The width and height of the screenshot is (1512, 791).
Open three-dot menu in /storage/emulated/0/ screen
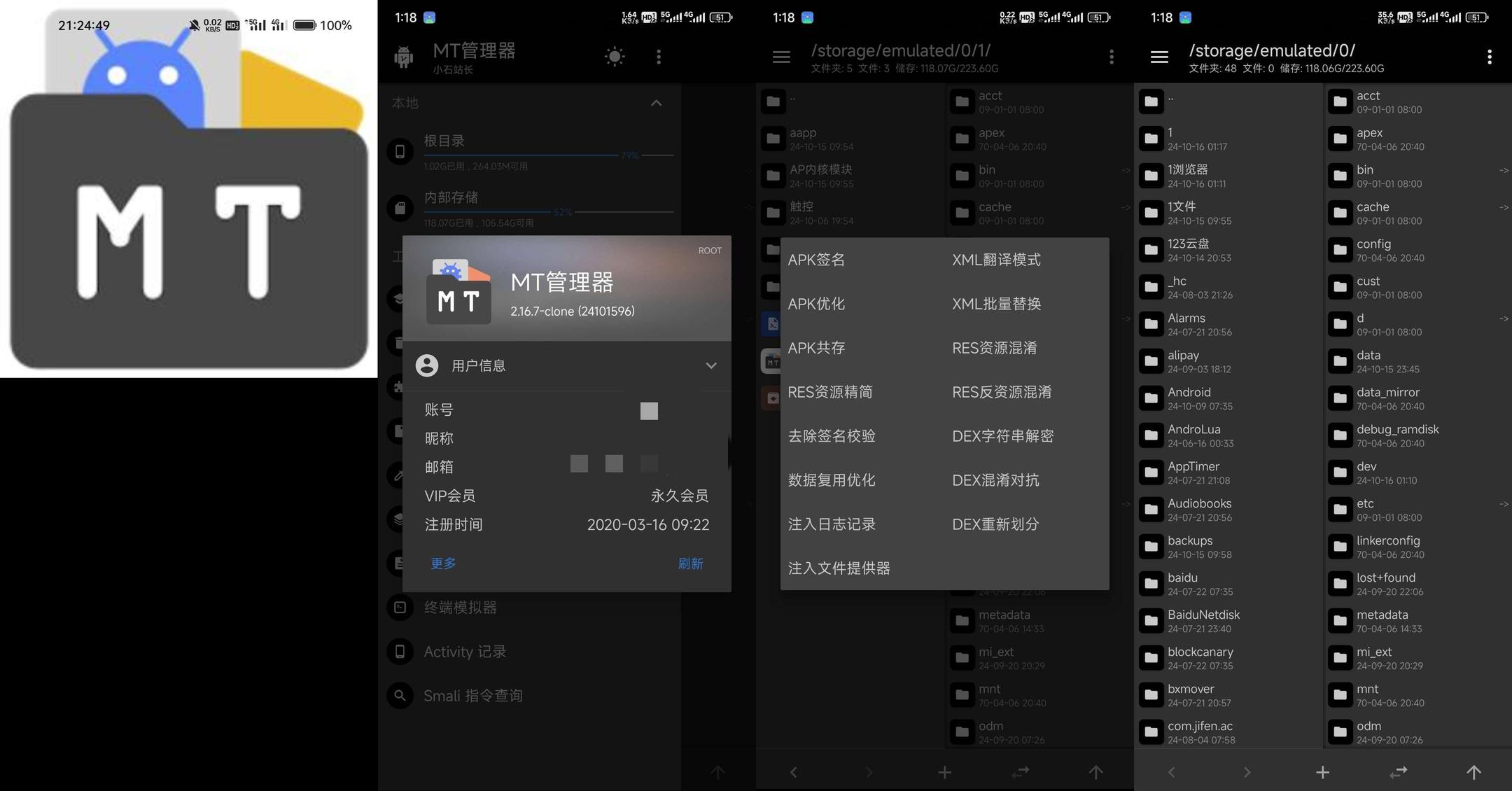1490,57
